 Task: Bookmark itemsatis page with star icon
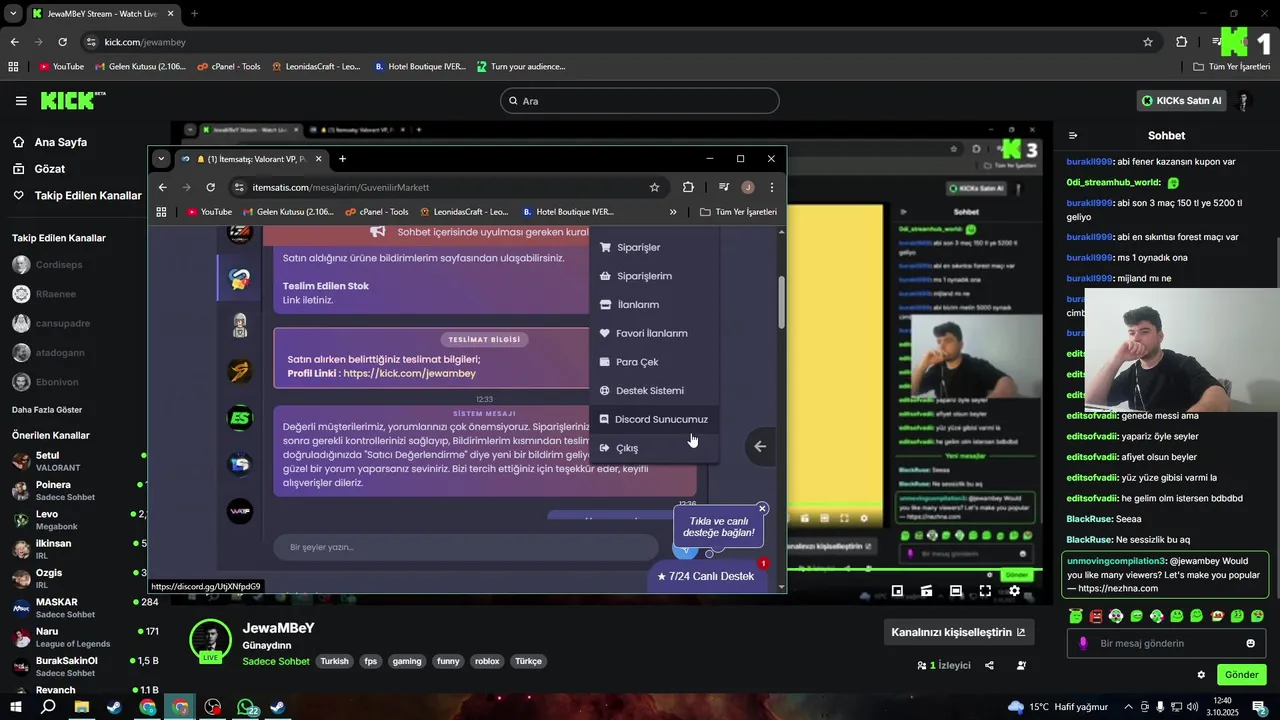[654, 187]
